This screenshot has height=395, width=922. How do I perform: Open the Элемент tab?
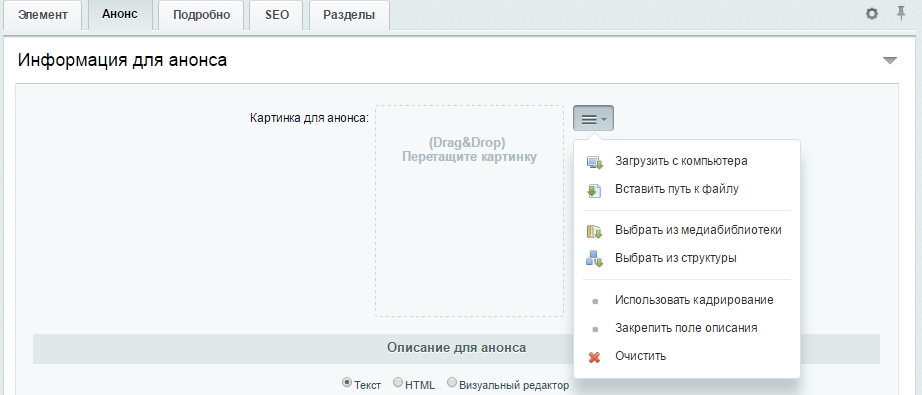point(42,15)
